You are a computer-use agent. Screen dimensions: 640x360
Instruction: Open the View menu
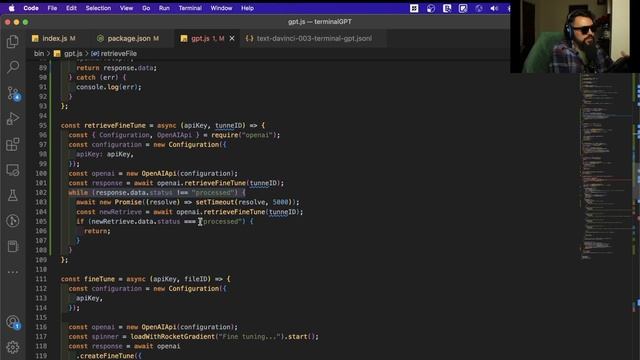(x=126, y=8)
